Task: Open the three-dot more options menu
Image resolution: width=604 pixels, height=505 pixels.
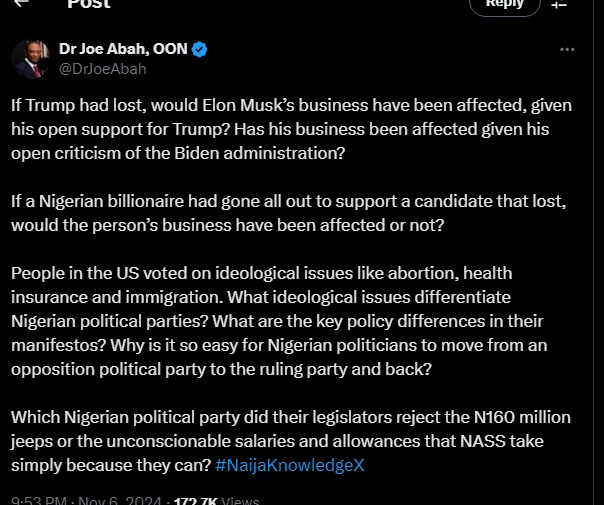Action: coord(567,50)
